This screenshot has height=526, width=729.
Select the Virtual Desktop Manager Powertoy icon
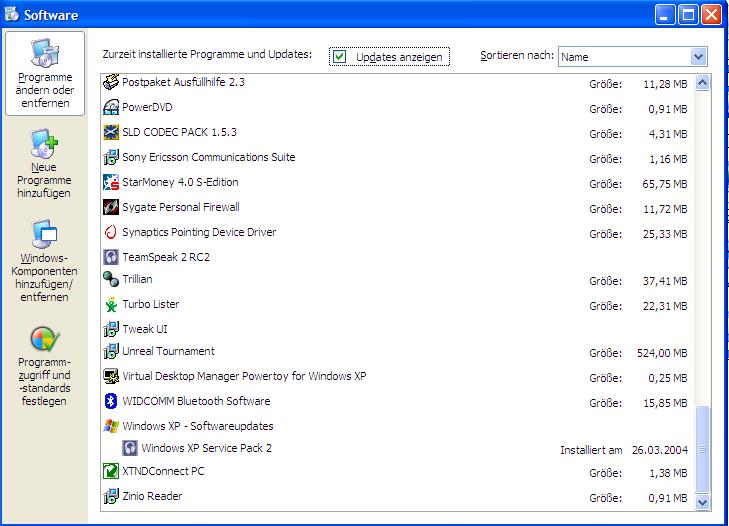point(111,377)
